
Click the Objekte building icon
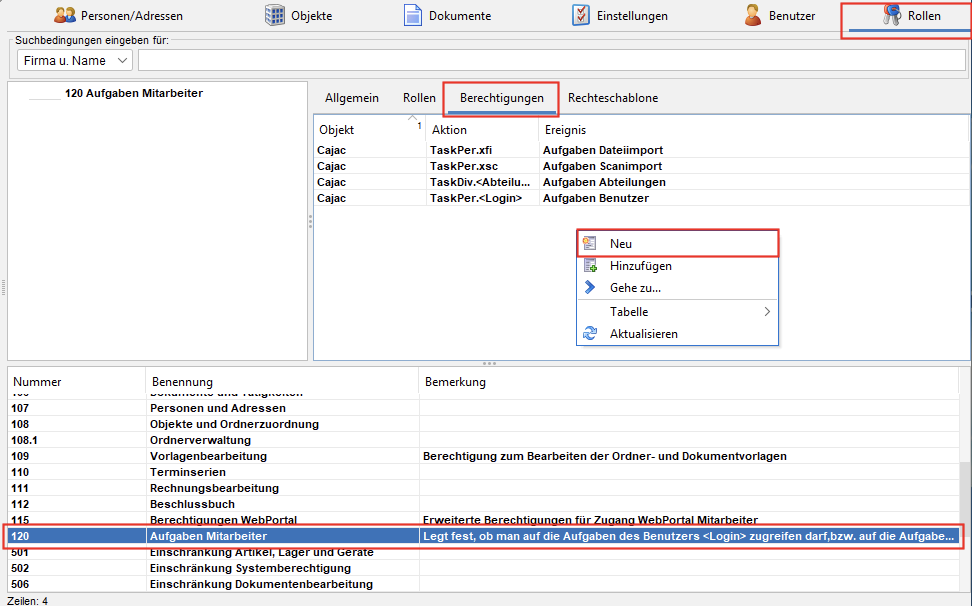tap(274, 16)
